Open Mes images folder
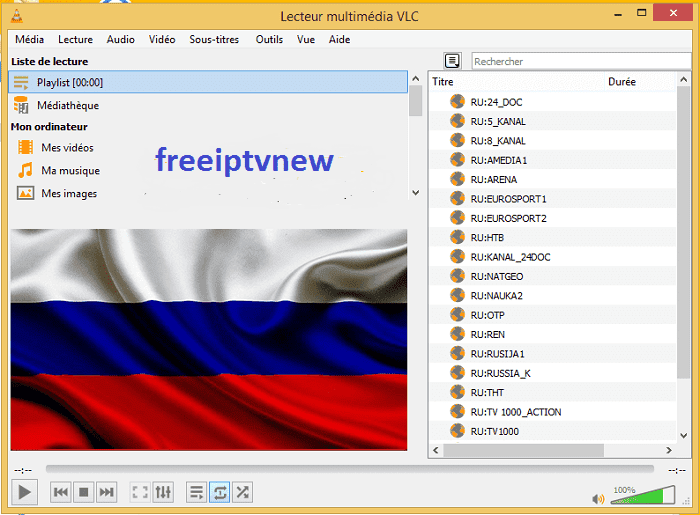The height and width of the screenshot is (515, 700). [69, 193]
